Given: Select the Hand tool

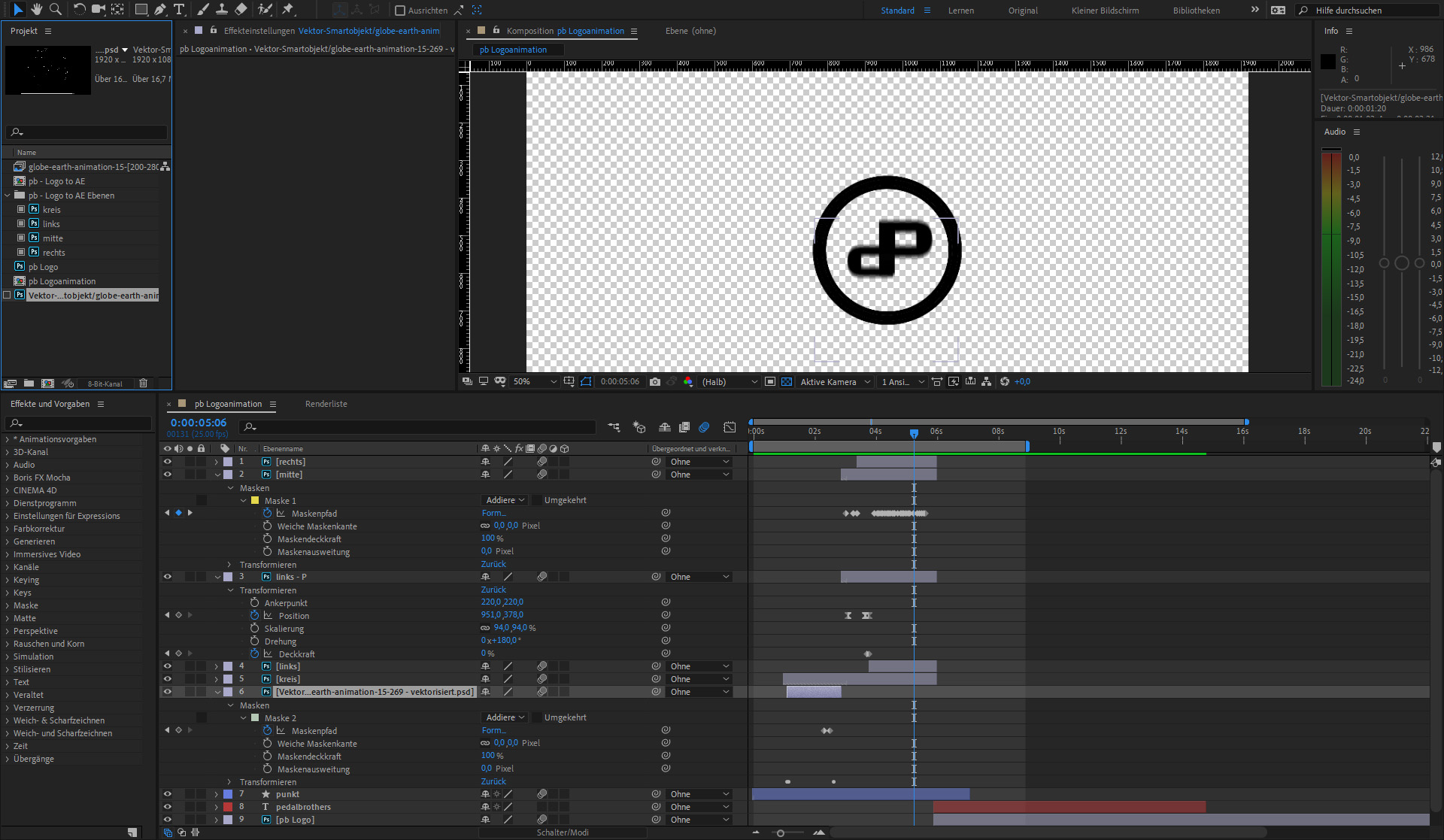Looking at the screenshot, I should click(36, 10).
